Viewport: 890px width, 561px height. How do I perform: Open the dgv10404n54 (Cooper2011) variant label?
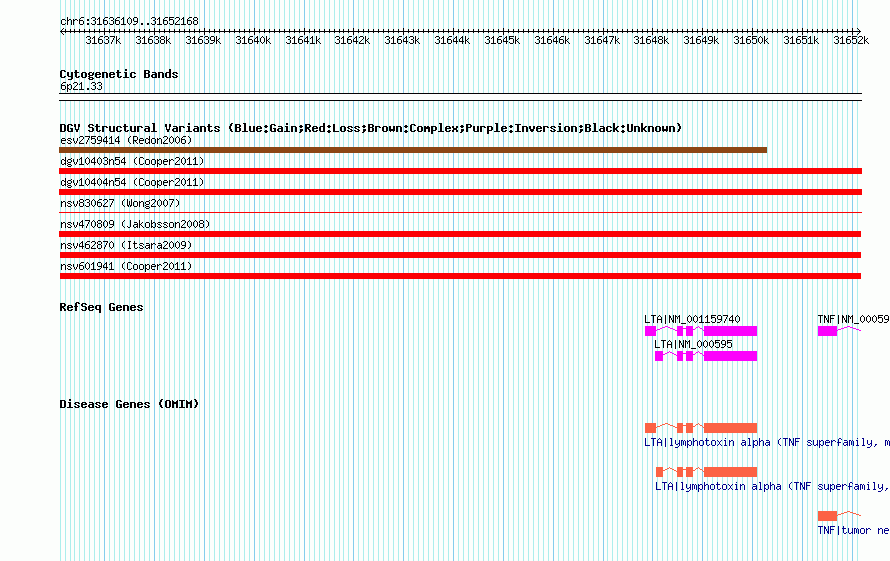pos(132,182)
